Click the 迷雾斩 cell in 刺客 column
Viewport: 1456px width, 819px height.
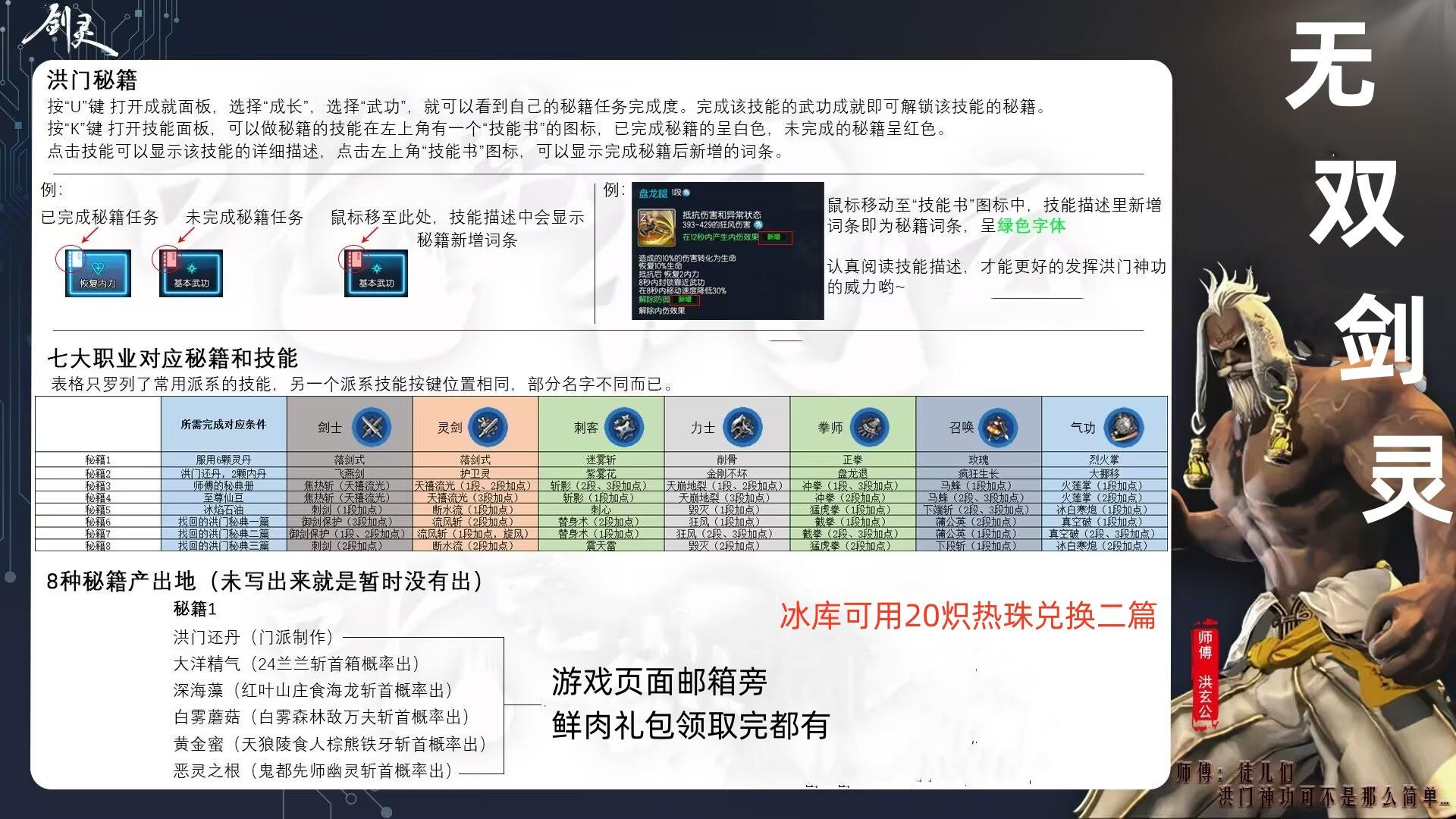point(601,460)
